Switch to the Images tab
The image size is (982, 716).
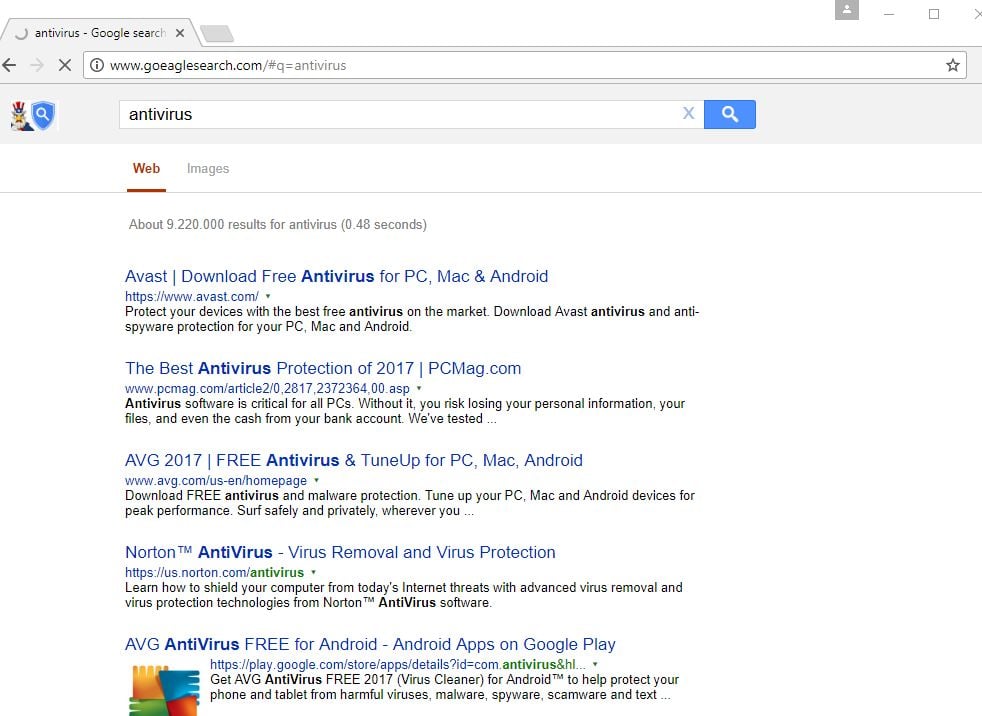click(x=208, y=169)
